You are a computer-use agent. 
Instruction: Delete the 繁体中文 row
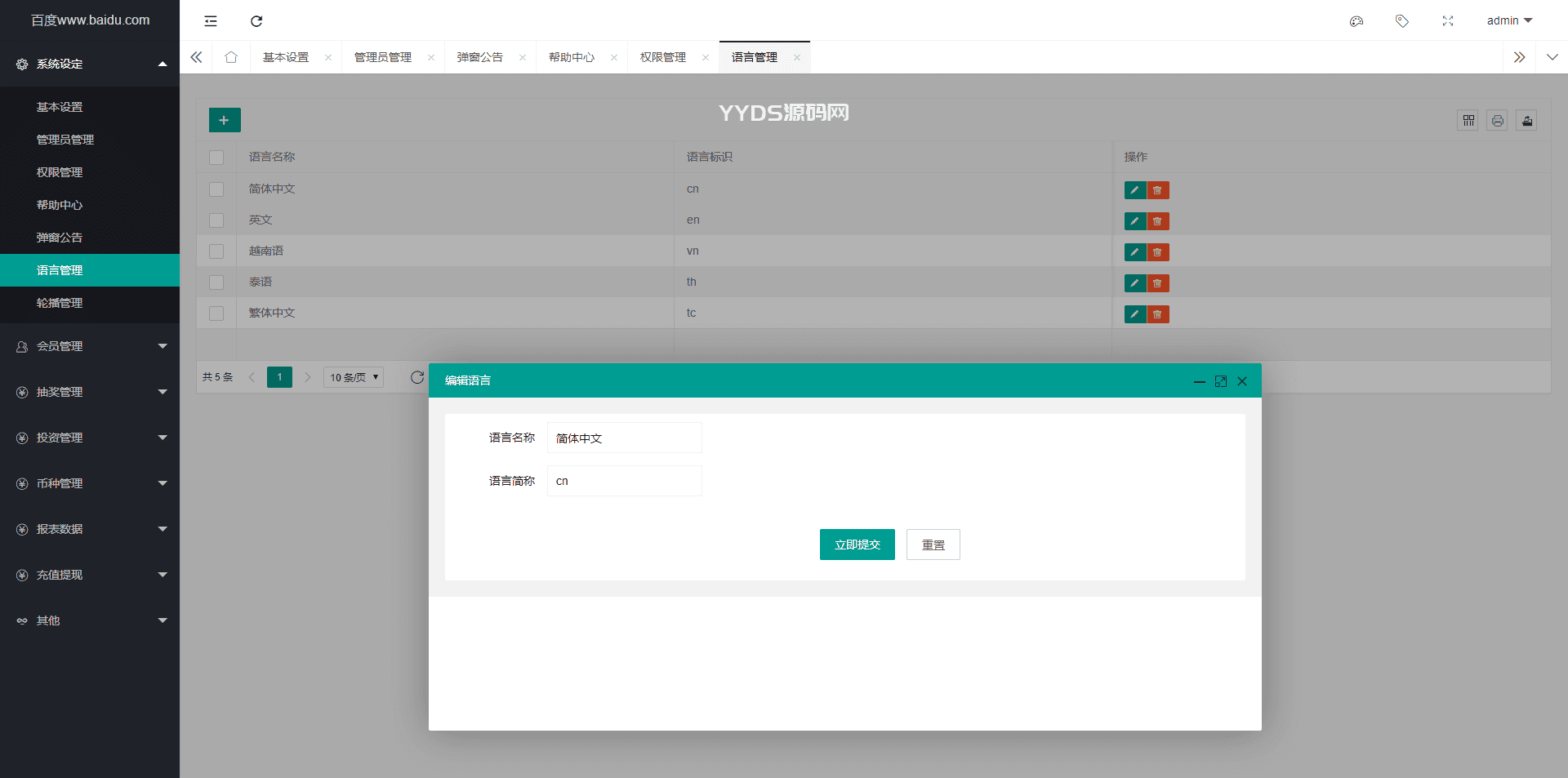tap(1158, 314)
